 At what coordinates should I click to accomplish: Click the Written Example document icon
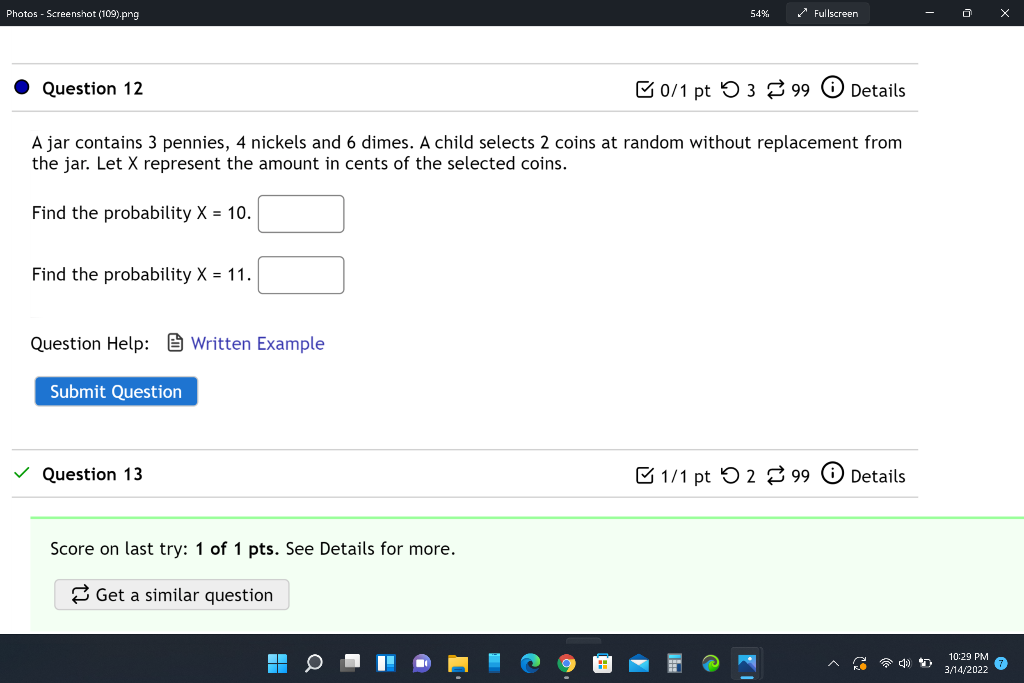point(175,343)
